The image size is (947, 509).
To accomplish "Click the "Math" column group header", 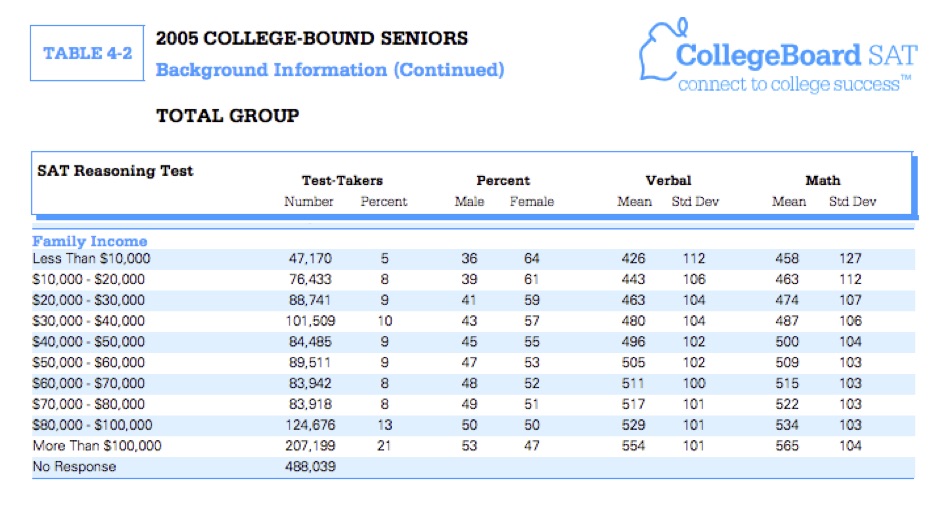I will click(823, 180).
